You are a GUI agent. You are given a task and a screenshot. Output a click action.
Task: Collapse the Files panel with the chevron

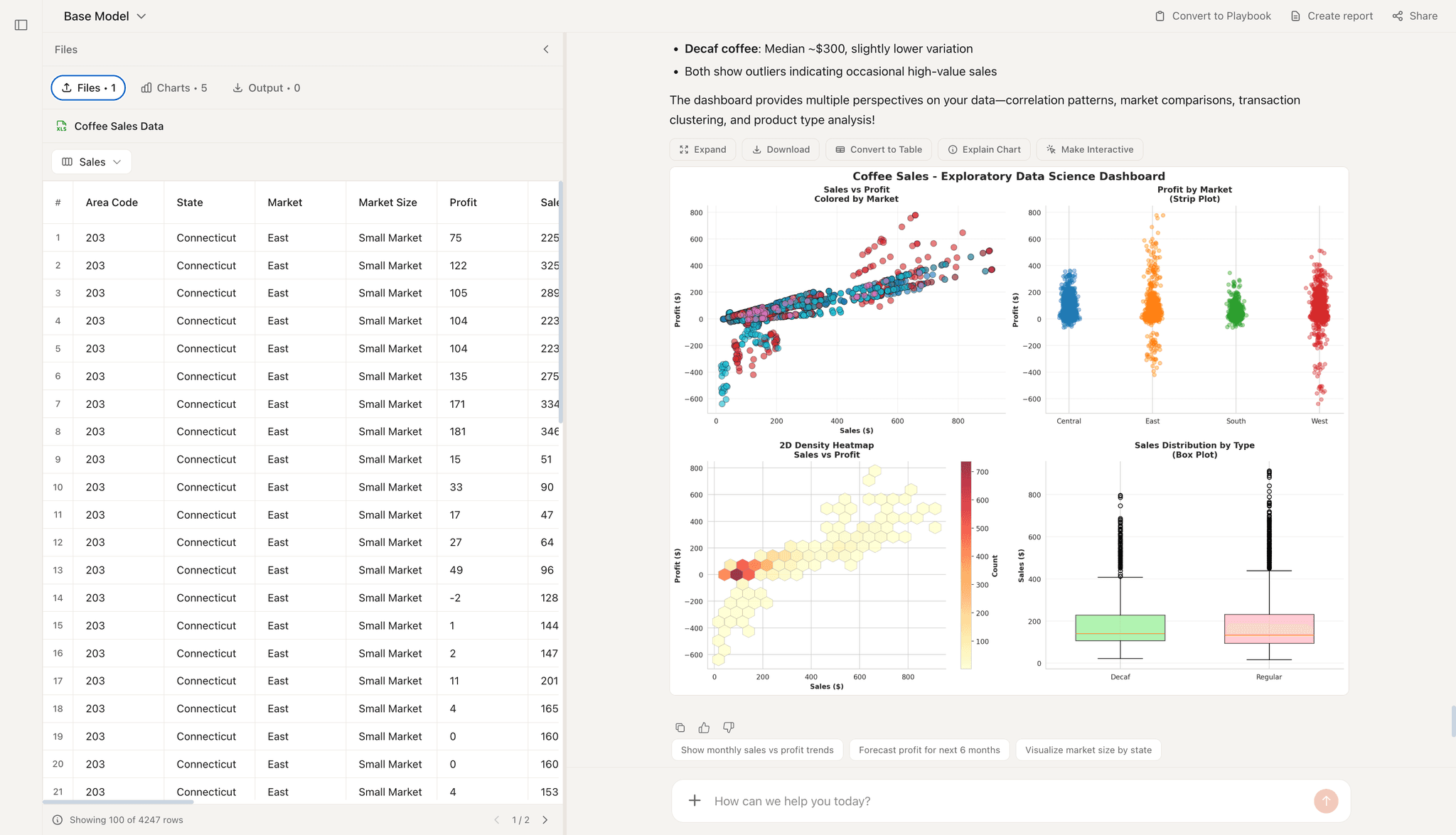546,49
